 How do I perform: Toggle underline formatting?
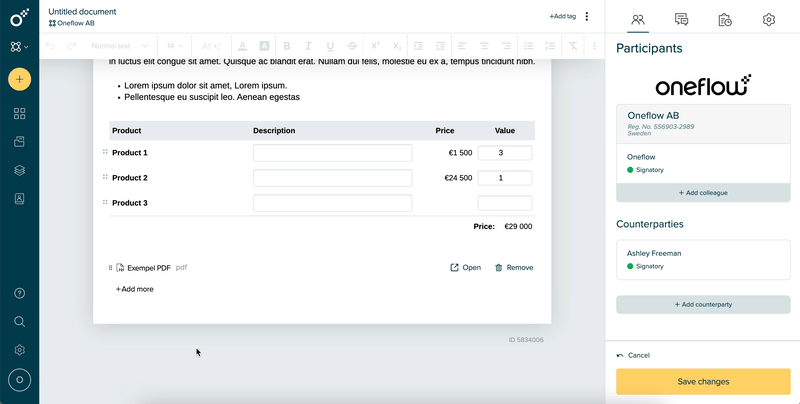point(330,46)
